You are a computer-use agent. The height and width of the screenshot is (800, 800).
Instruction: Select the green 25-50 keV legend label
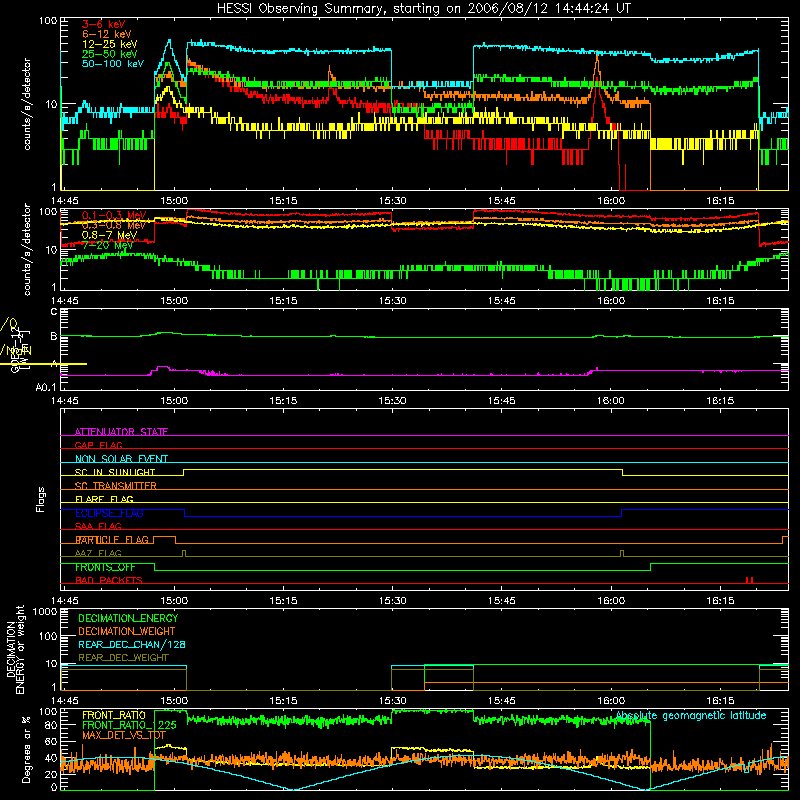(x=110, y=54)
